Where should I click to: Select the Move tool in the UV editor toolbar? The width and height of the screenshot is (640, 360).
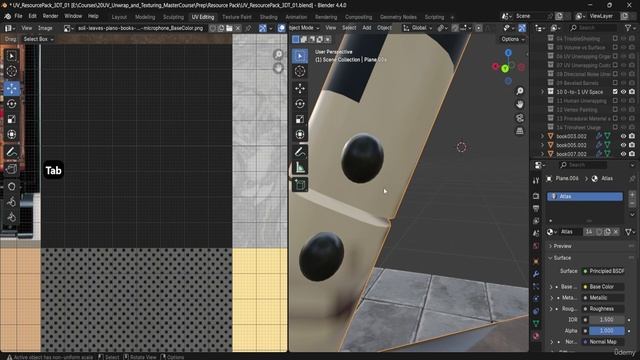pos(11,88)
